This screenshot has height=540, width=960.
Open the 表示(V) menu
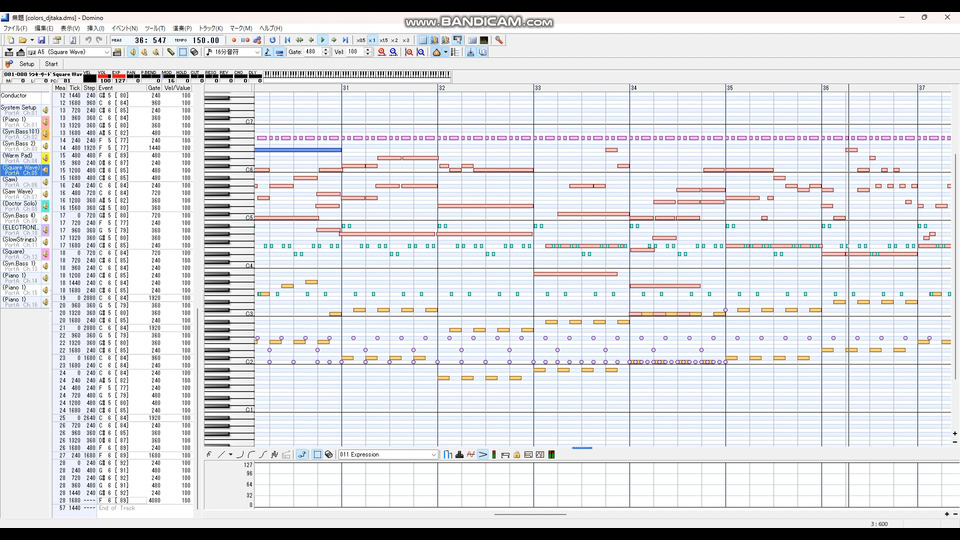pos(70,28)
